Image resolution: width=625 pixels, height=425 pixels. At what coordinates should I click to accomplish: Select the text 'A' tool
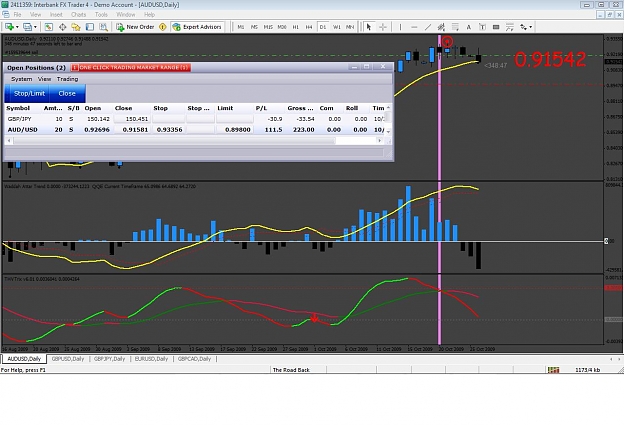pos(469,27)
